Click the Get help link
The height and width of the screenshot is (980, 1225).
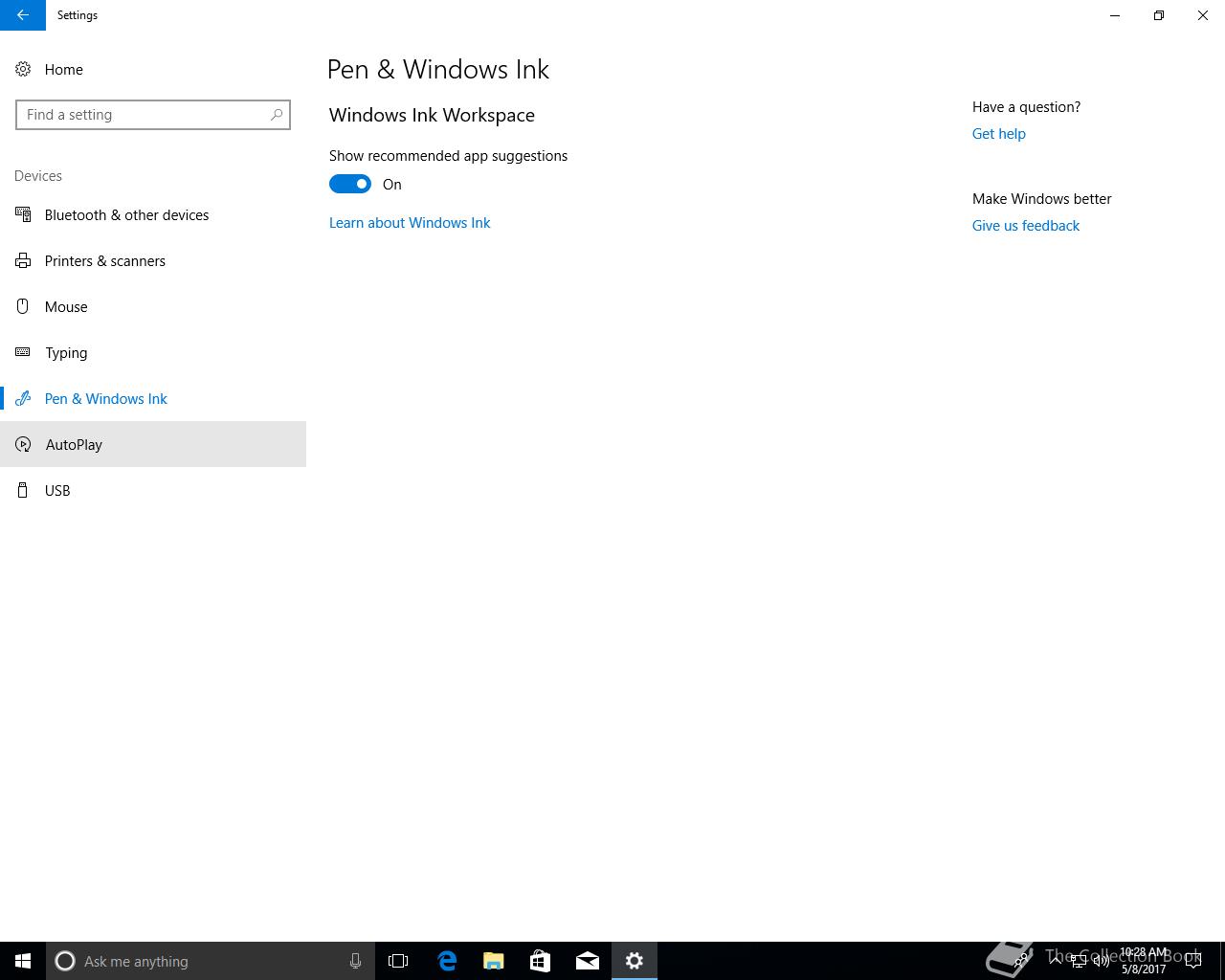[x=999, y=134]
